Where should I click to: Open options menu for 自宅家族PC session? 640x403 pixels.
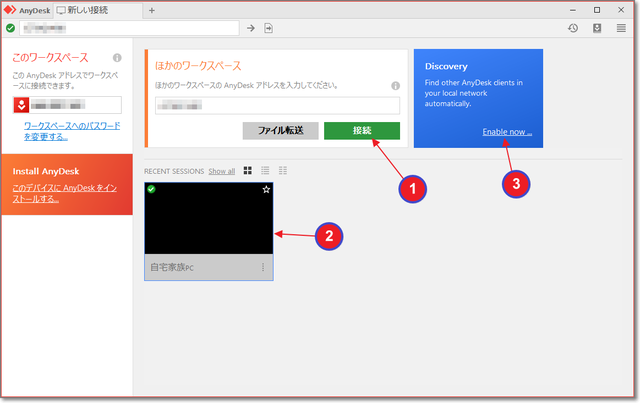263,267
